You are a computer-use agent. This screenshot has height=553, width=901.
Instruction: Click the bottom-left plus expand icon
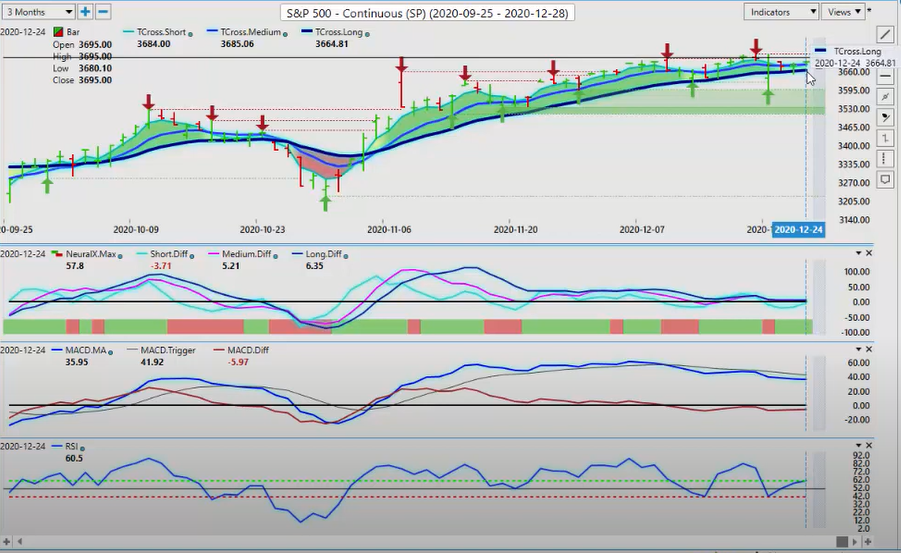pos(7,542)
